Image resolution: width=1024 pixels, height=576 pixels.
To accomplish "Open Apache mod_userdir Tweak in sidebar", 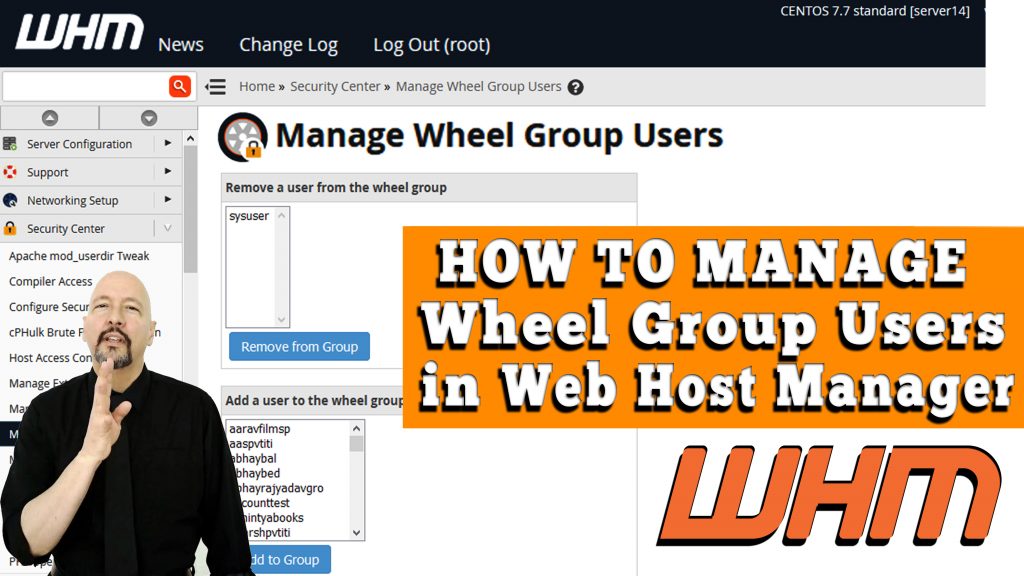I will pos(79,256).
